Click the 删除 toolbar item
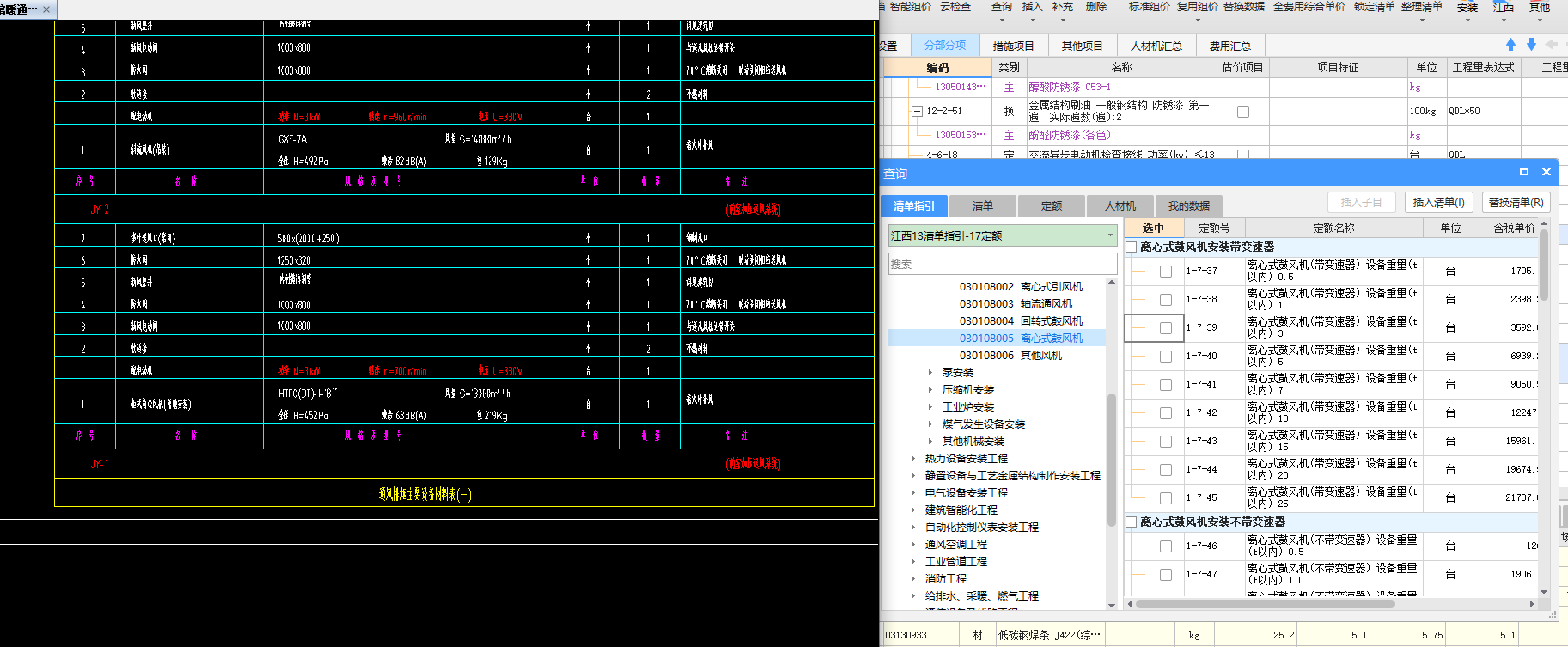1568x647 pixels. 1096,7
